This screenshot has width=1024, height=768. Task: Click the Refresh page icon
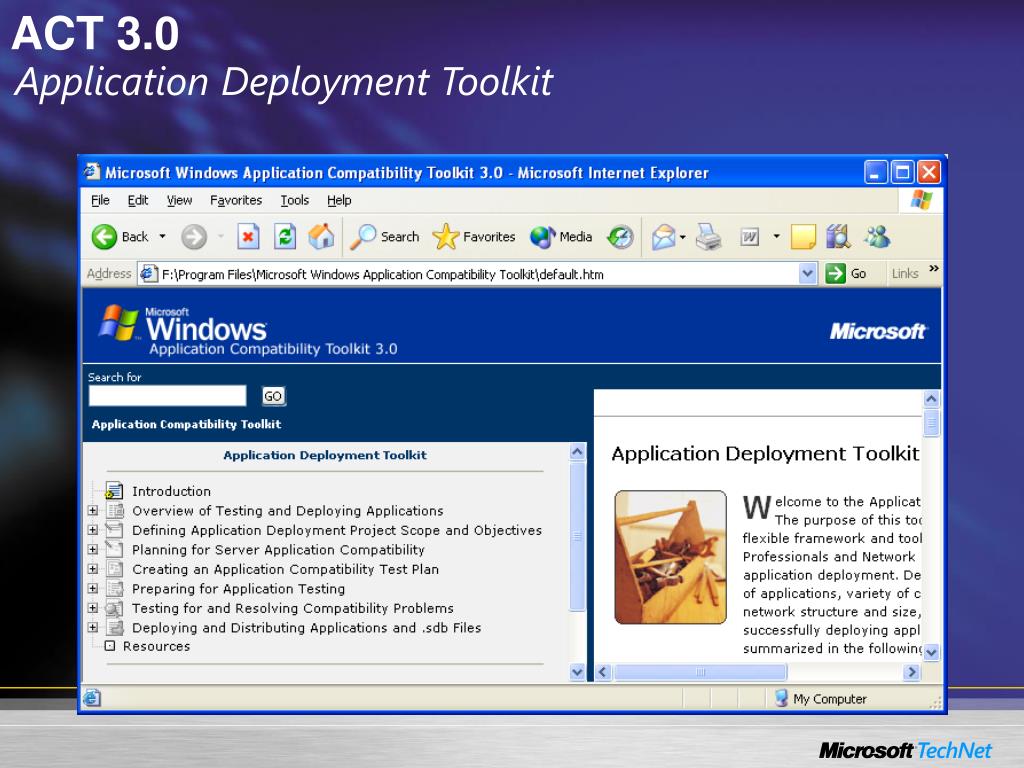tap(285, 236)
